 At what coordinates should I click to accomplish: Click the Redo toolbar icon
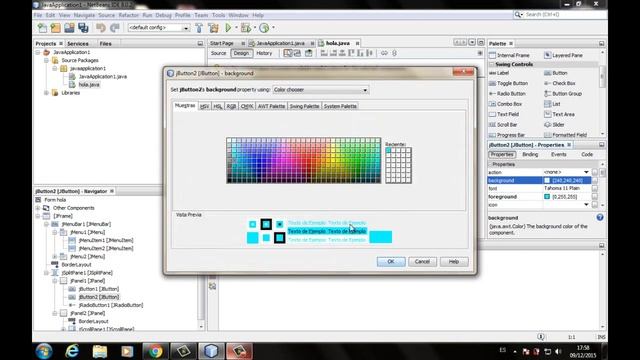pyautogui.click(x=115, y=28)
